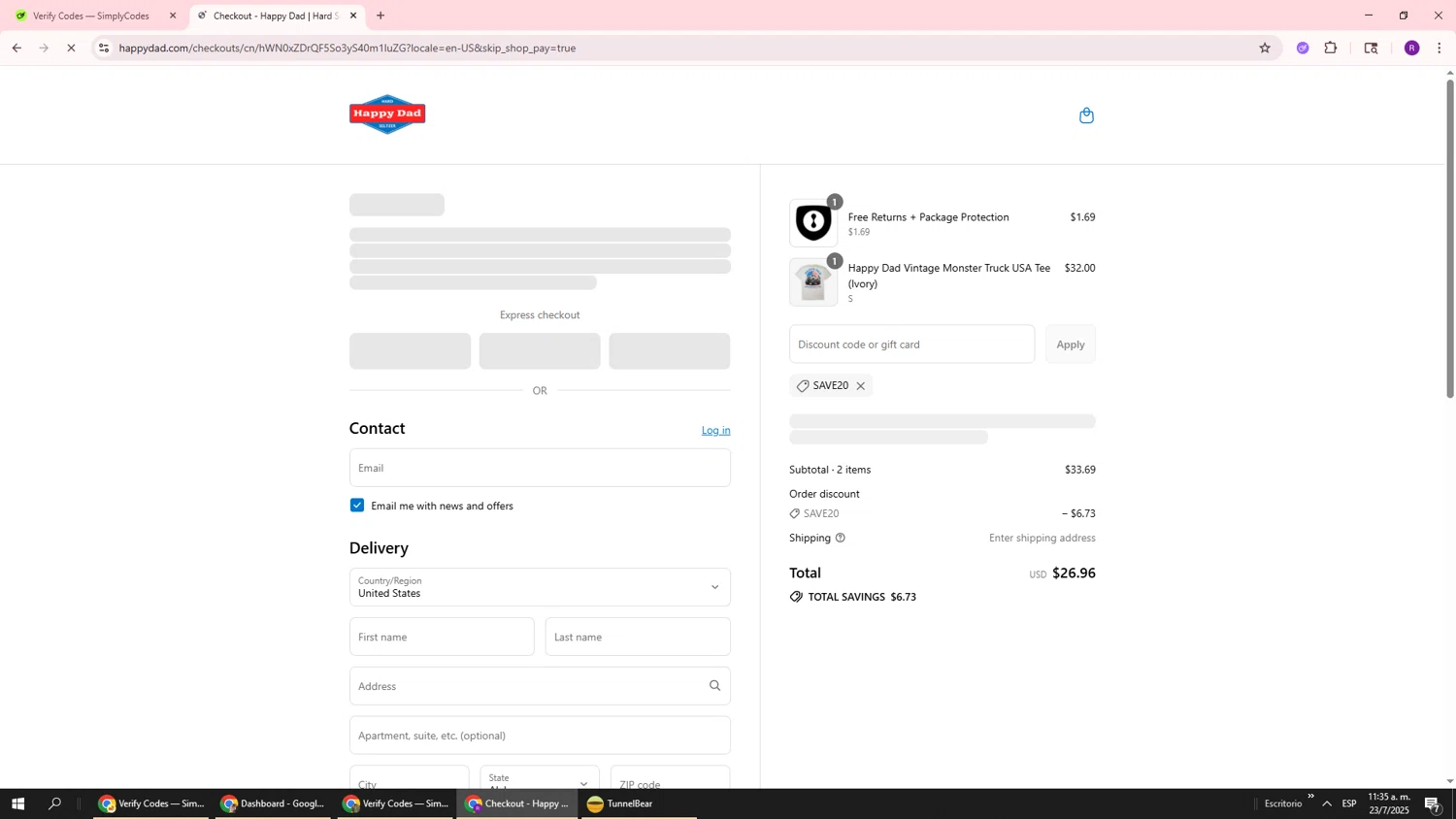Screen dimensions: 1456x819
Task: Click the Apartment, suite field
Action: 540,736
